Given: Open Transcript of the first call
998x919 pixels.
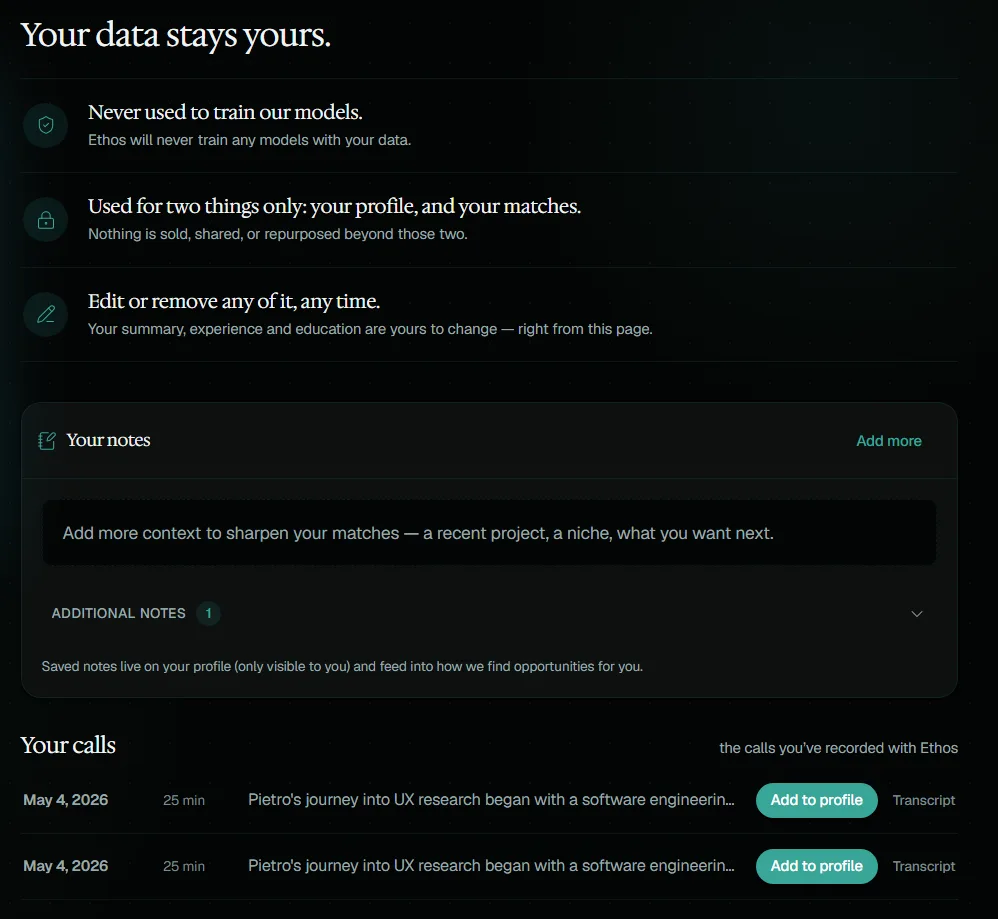Looking at the screenshot, I should (x=924, y=800).
